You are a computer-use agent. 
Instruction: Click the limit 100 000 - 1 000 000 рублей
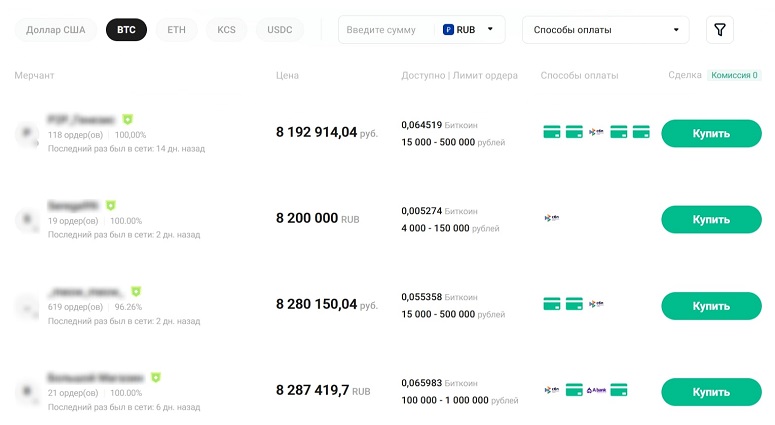coord(460,400)
